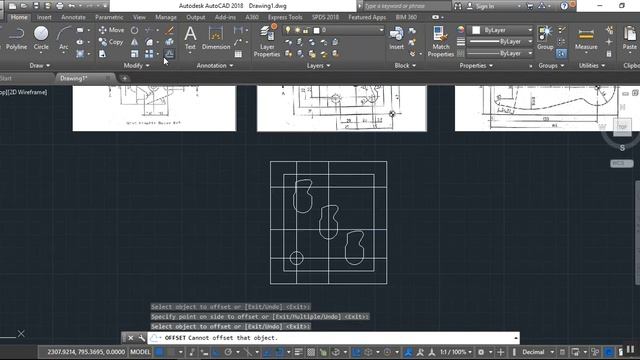Screen dimensions: 640x360
Task: Click the Fillet tool icon
Action: (x=149, y=42)
